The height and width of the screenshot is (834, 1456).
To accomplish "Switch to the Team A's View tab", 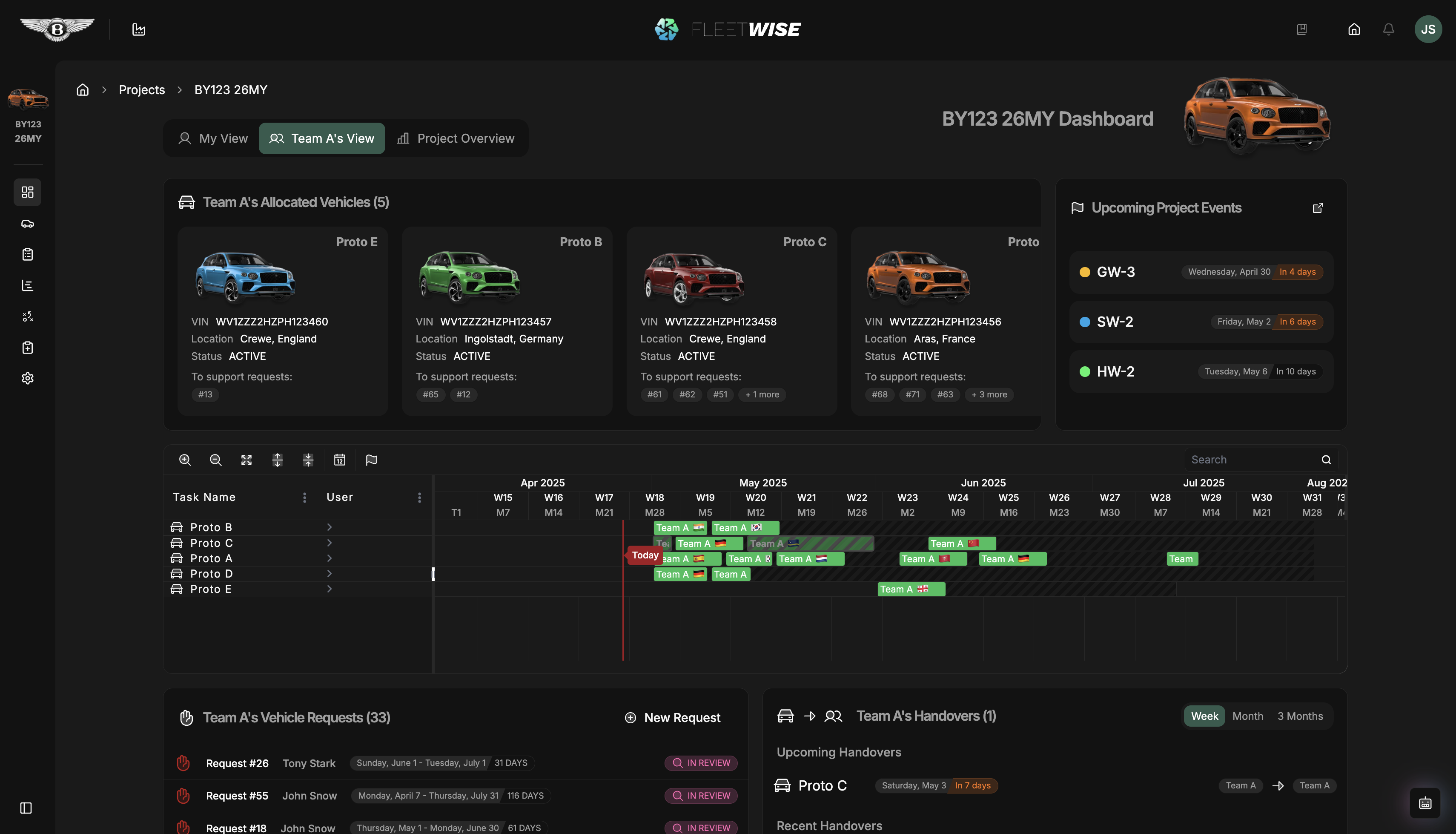I will pos(322,138).
